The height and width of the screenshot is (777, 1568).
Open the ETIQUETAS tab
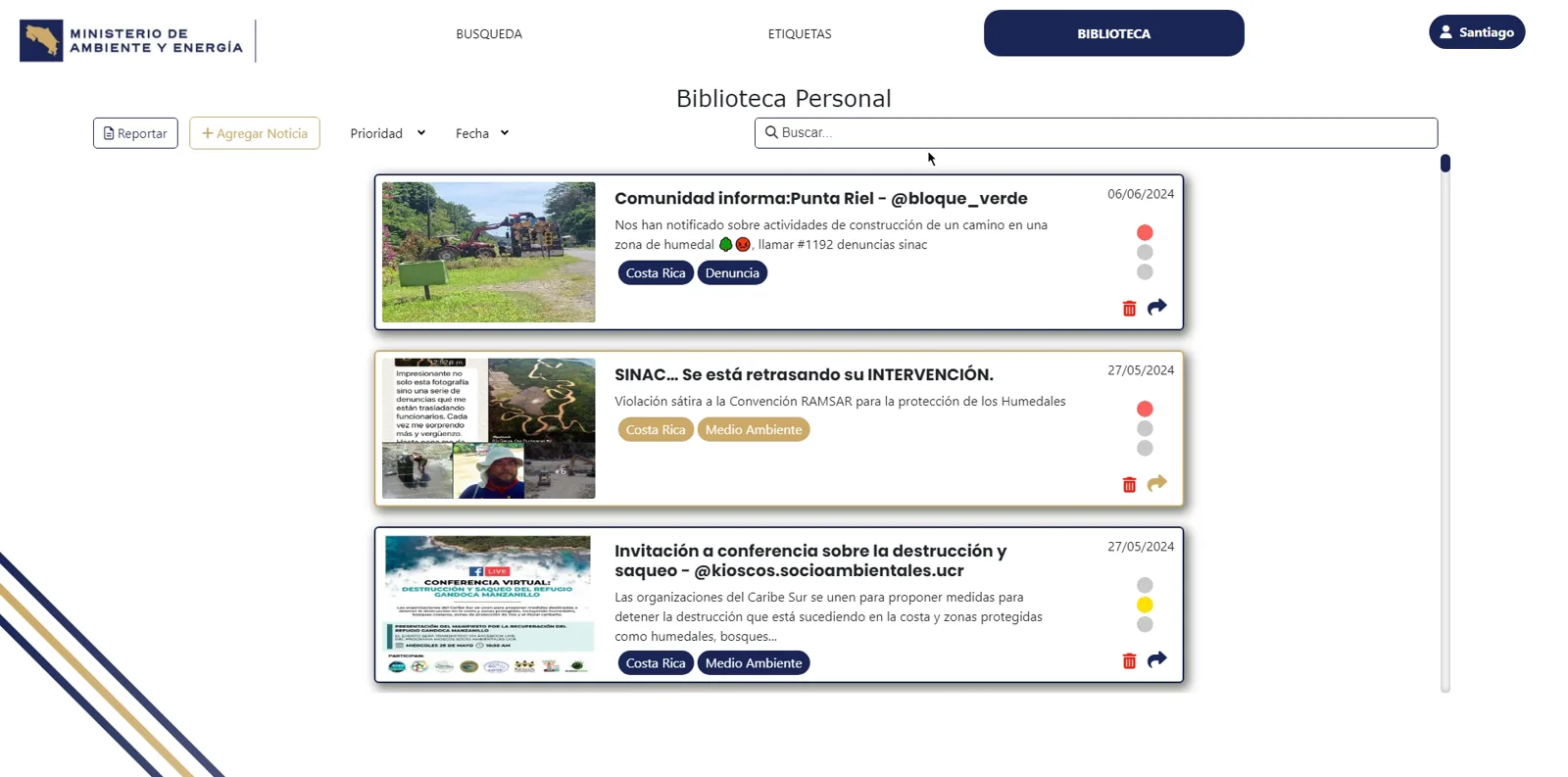[800, 33]
